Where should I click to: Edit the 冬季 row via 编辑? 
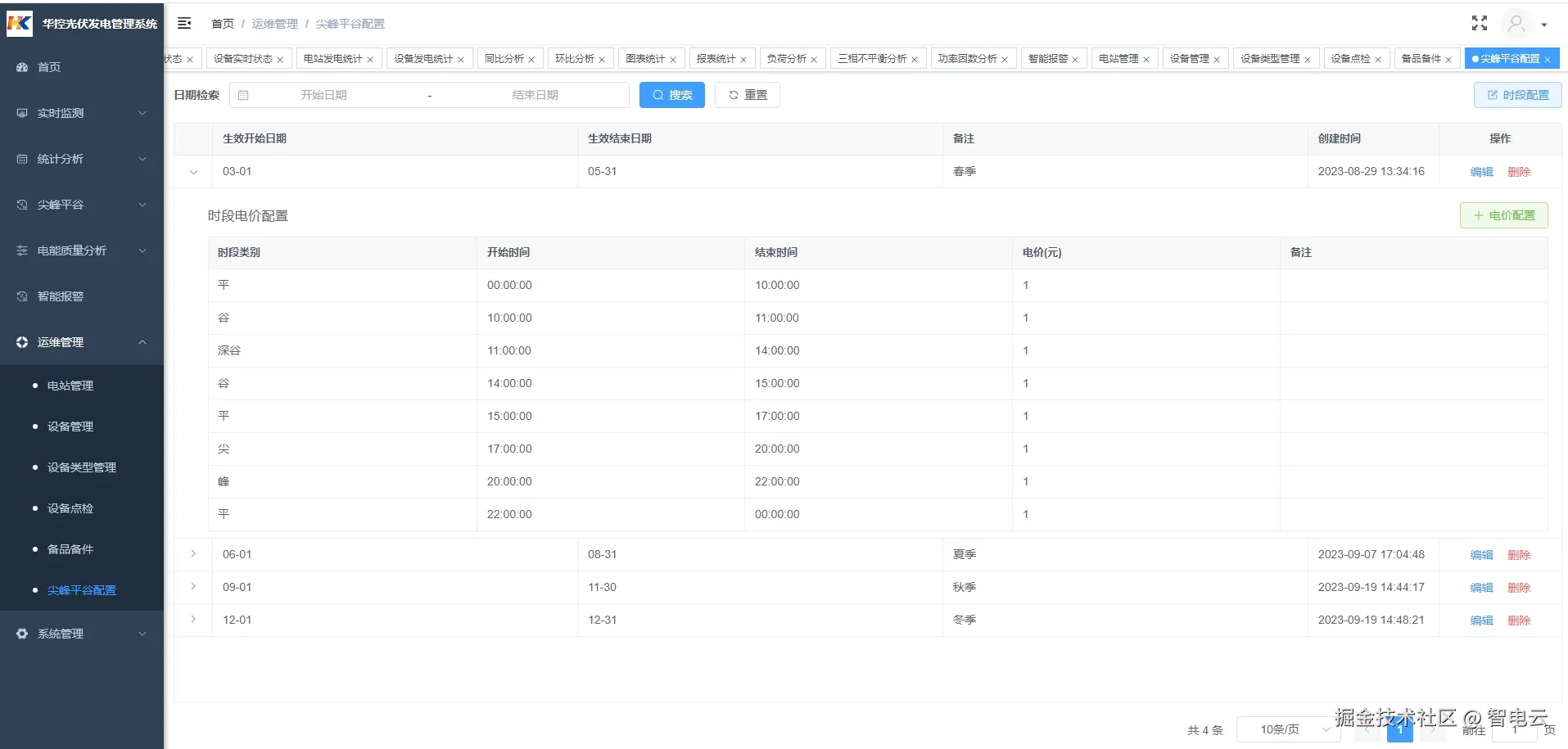[1482, 620]
